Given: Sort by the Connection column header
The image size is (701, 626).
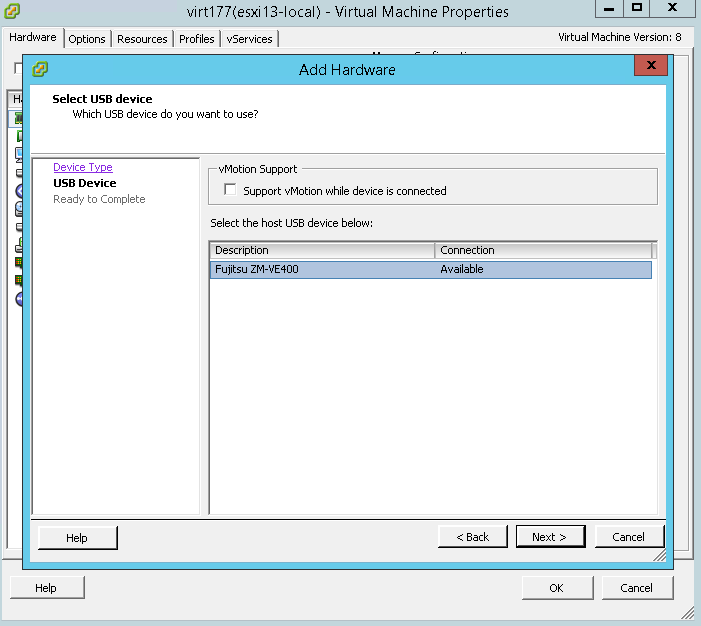Looking at the screenshot, I should coord(543,250).
